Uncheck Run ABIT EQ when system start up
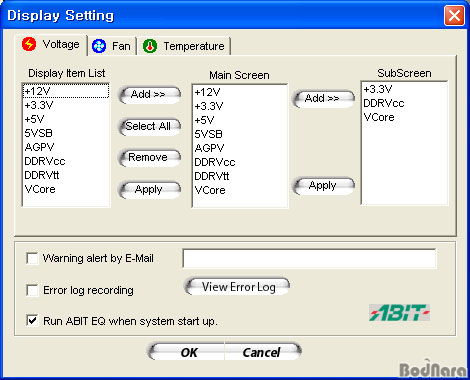This screenshot has height=380, width=470. 32,321
